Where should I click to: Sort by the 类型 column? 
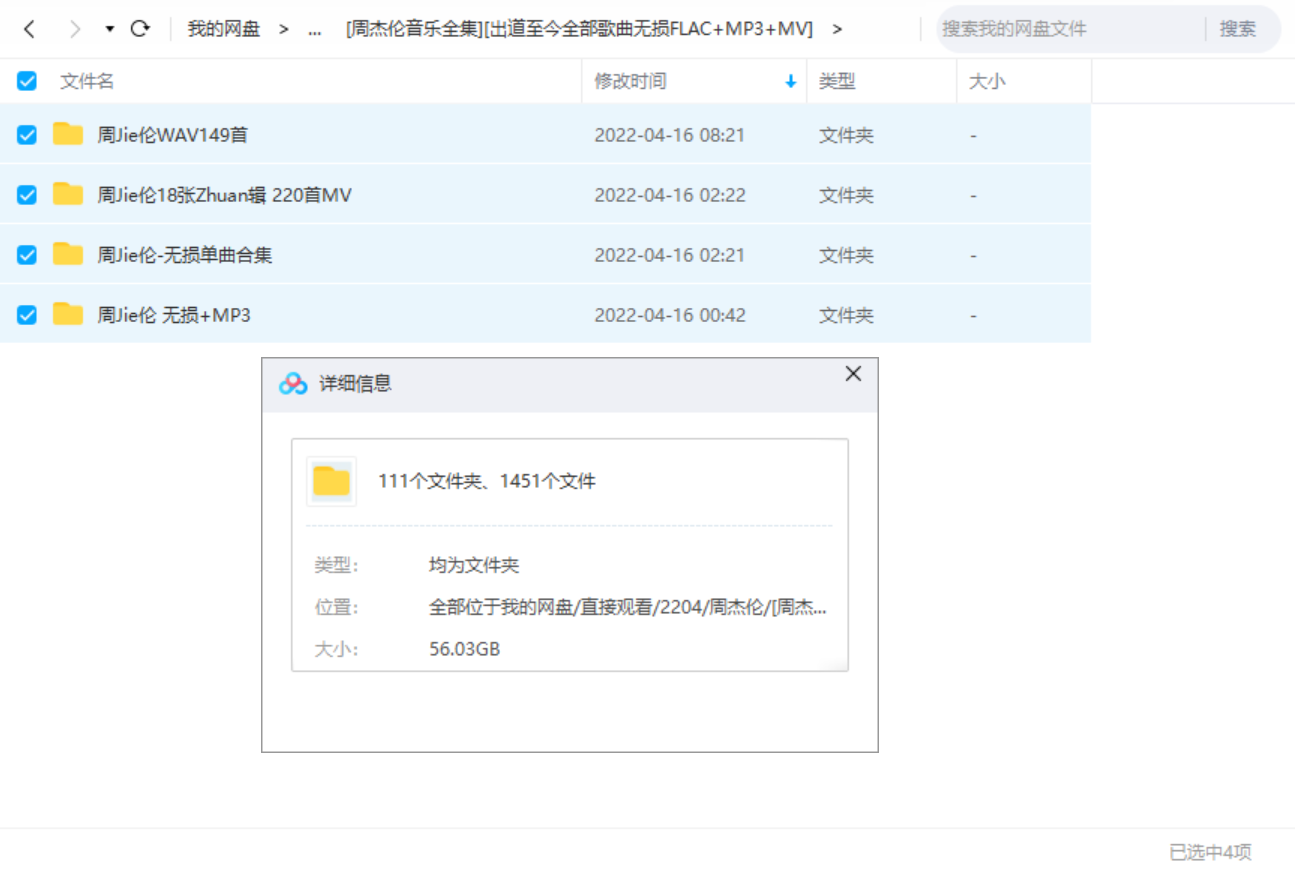click(837, 81)
